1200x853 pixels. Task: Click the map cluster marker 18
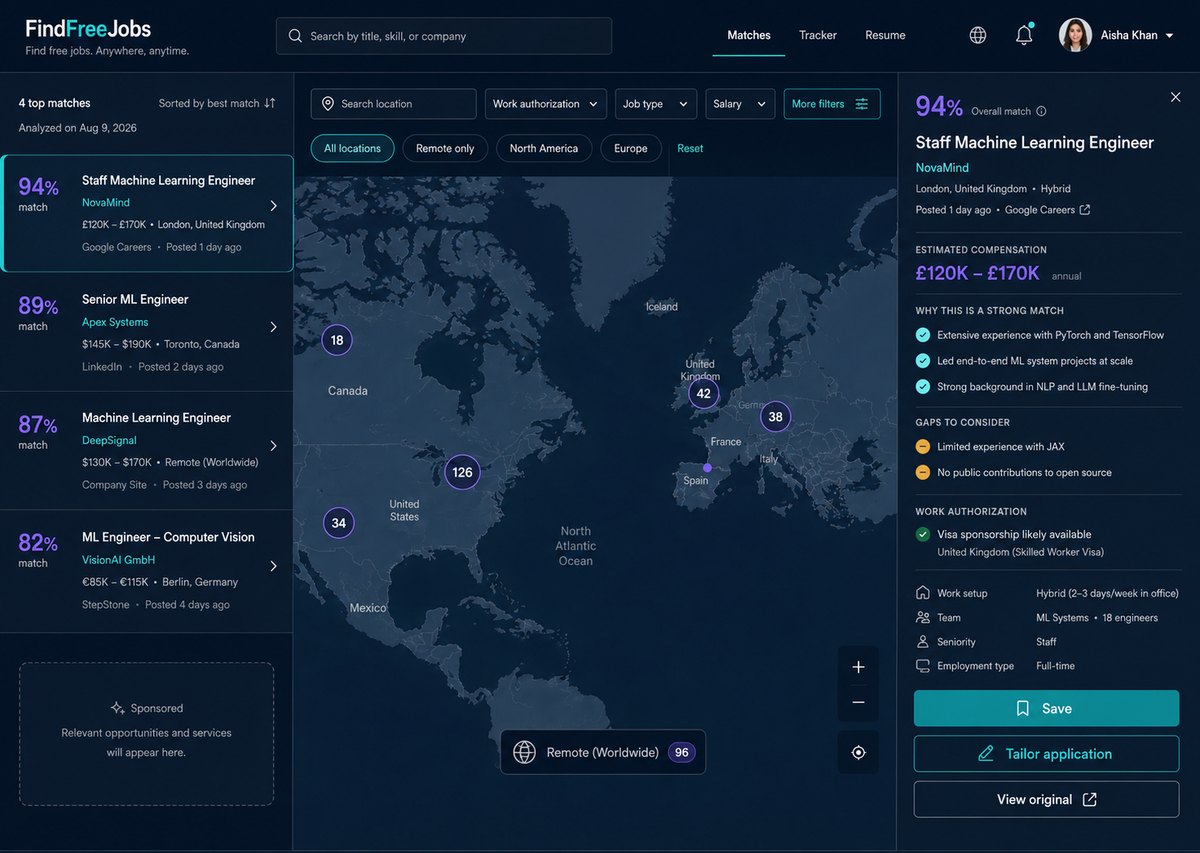pyautogui.click(x=337, y=340)
